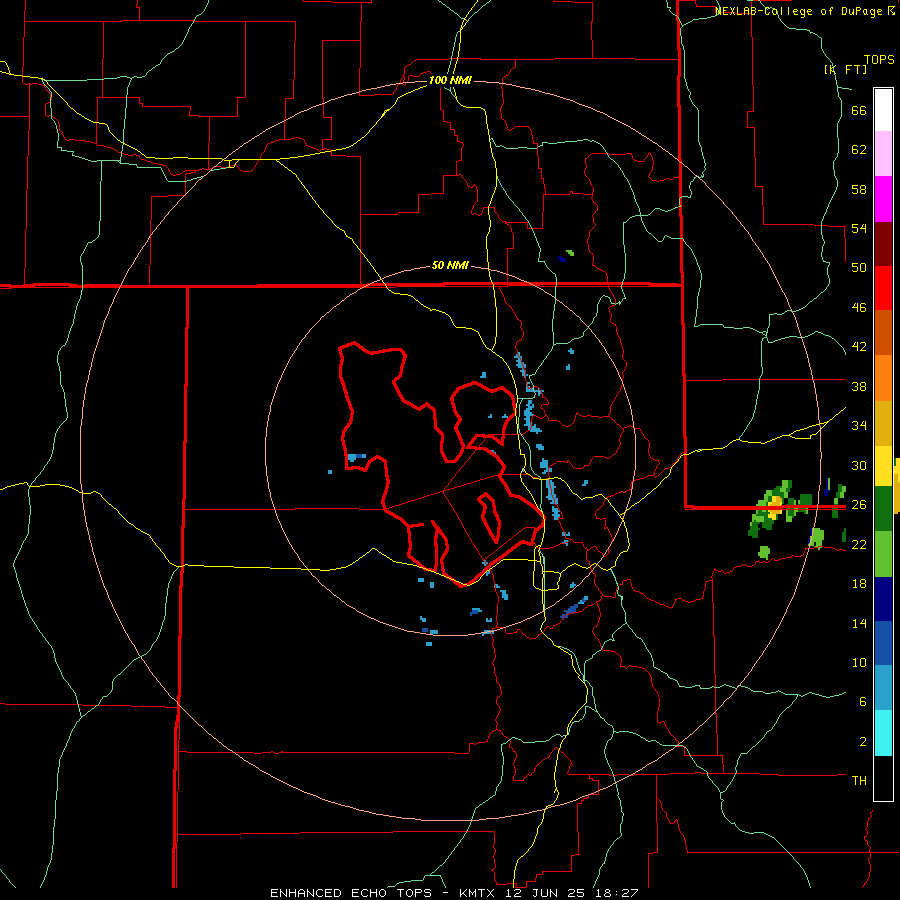Click the "6" legend value
This screenshot has height=900, width=900.
[x=863, y=701]
